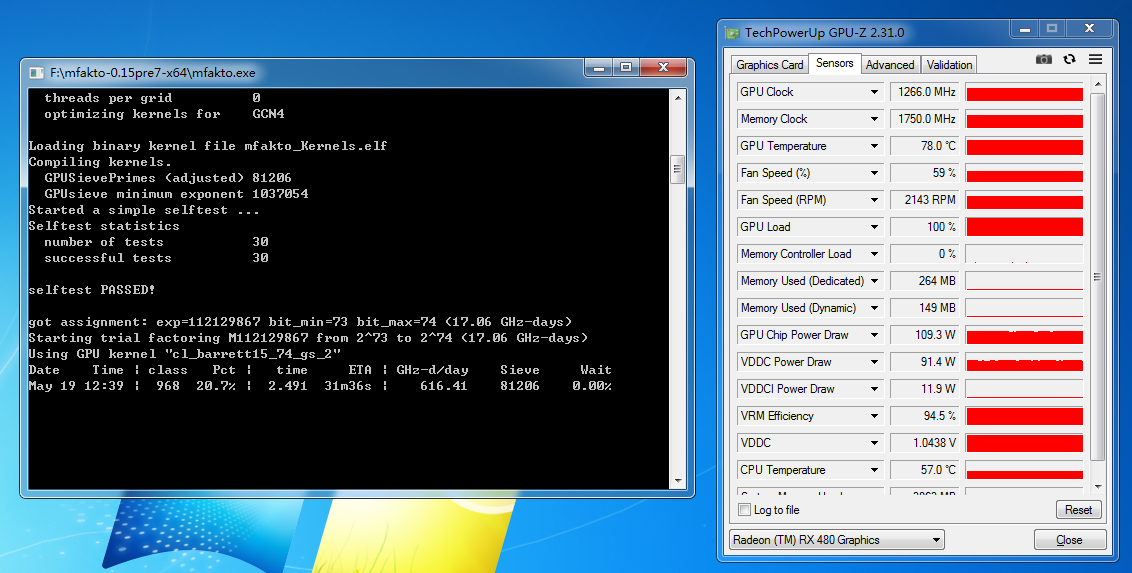This screenshot has width=1132, height=573.
Task: Click the mfakto console scrollbar thumb
Action: tap(677, 170)
